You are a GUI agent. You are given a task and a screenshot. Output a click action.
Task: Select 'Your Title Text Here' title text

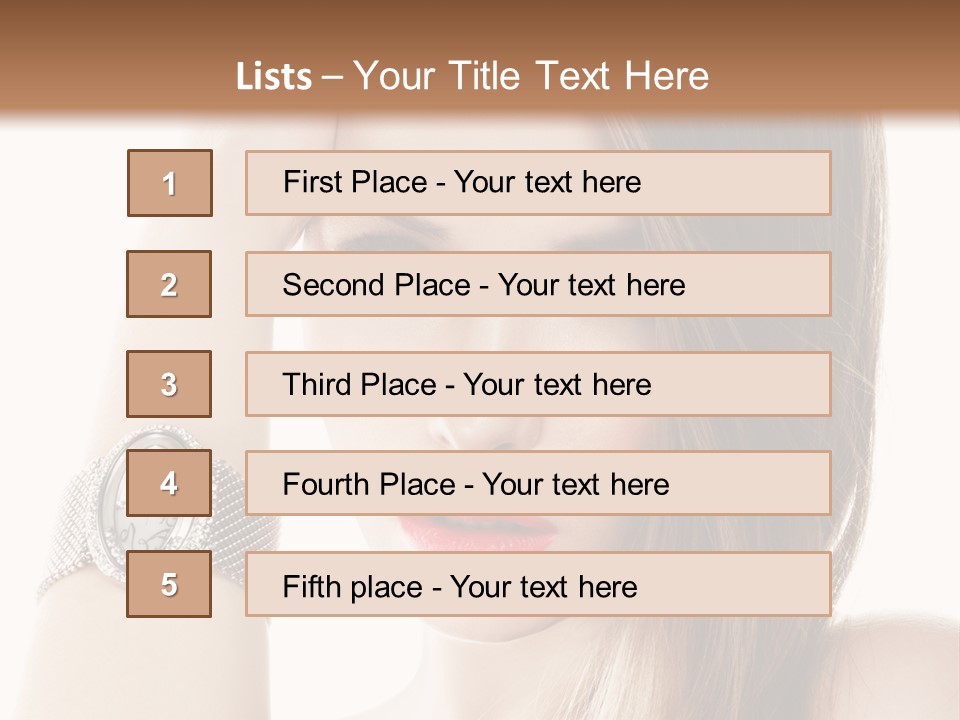531,76
